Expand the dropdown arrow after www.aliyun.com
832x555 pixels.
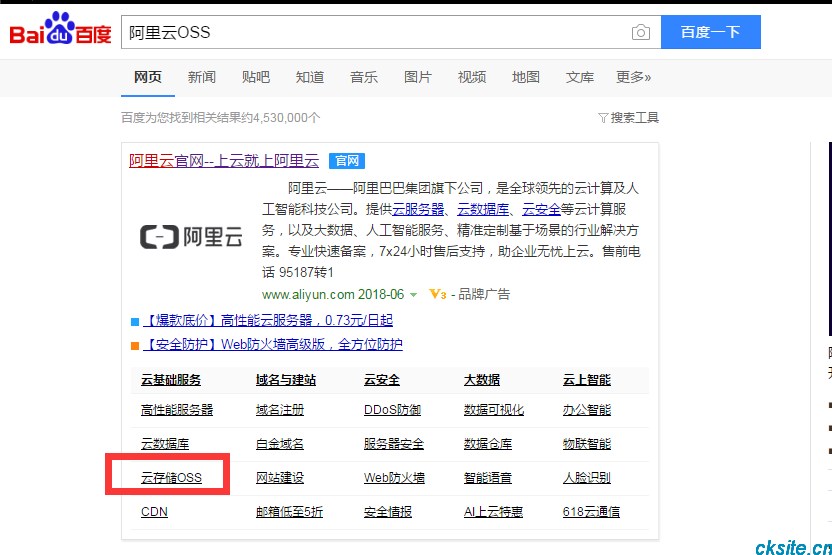(x=413, y=295)
